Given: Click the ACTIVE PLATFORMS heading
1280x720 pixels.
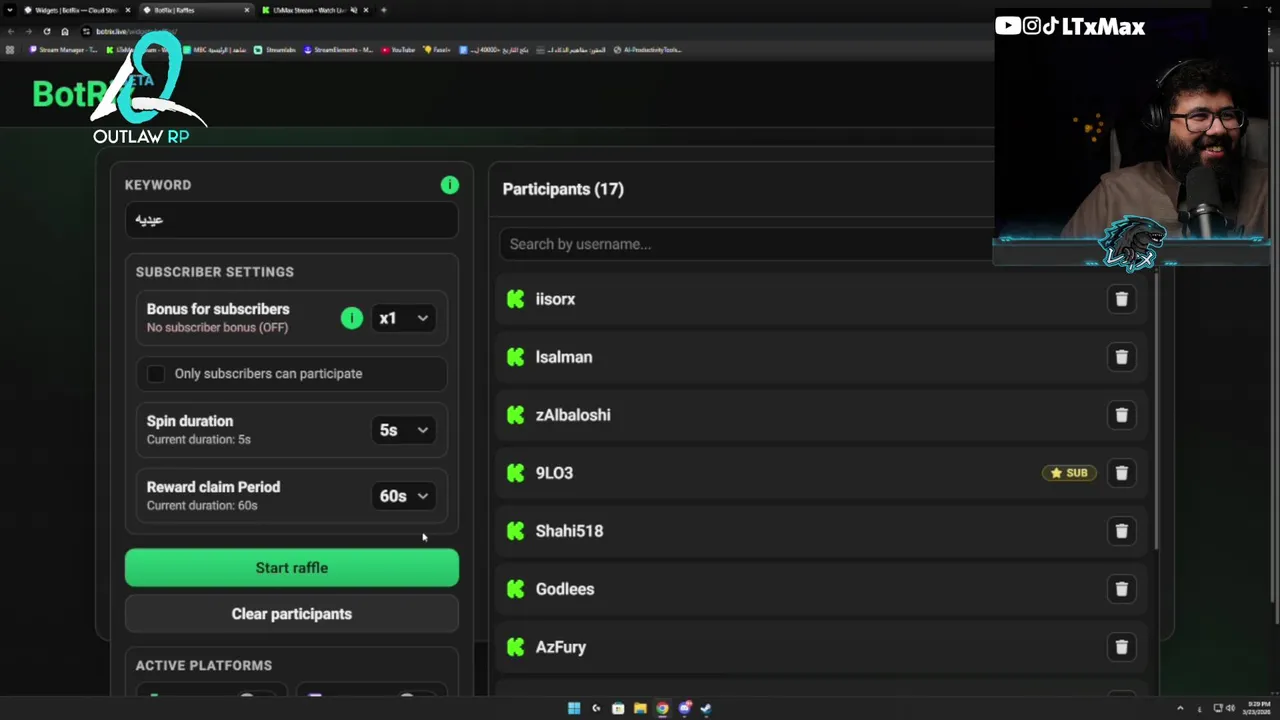Looking at the screenshot, I should click(204, 665).
